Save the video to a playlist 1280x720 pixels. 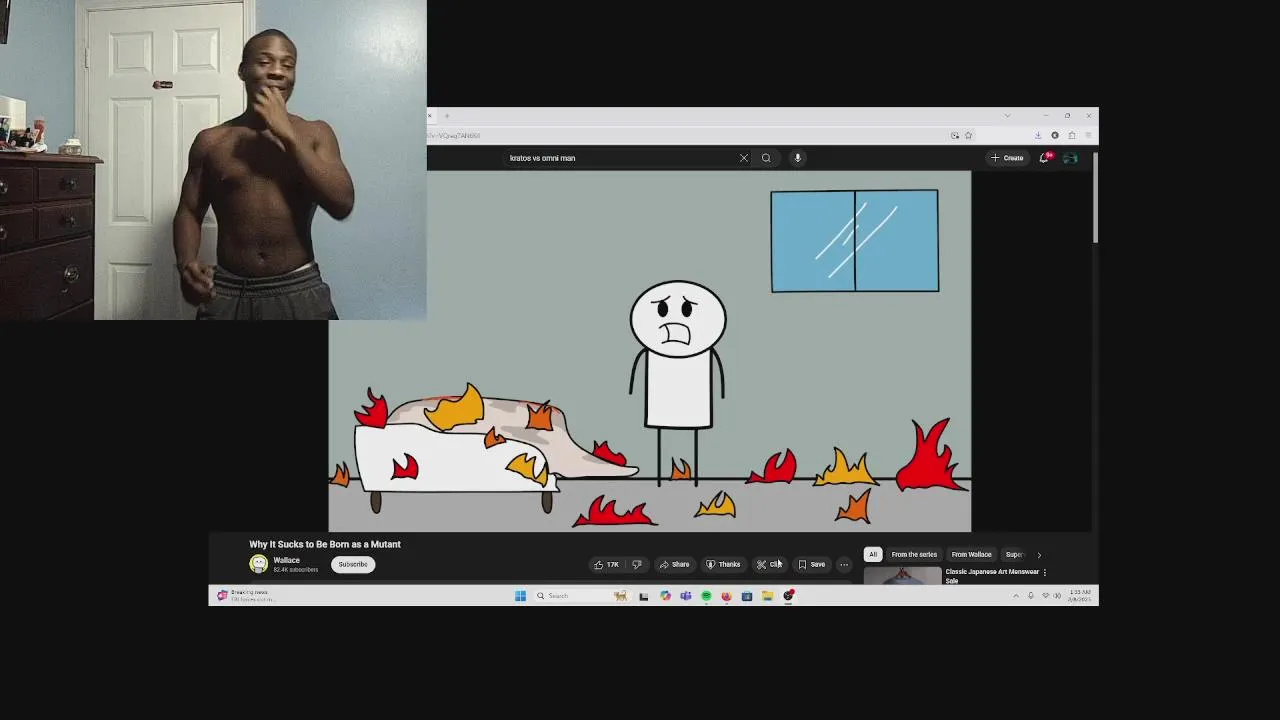(x=812, y=564)
